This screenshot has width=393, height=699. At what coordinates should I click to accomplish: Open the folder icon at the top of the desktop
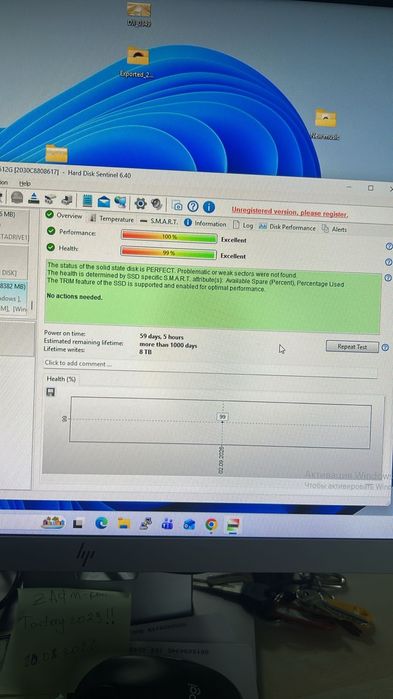[x=139, y=14]
